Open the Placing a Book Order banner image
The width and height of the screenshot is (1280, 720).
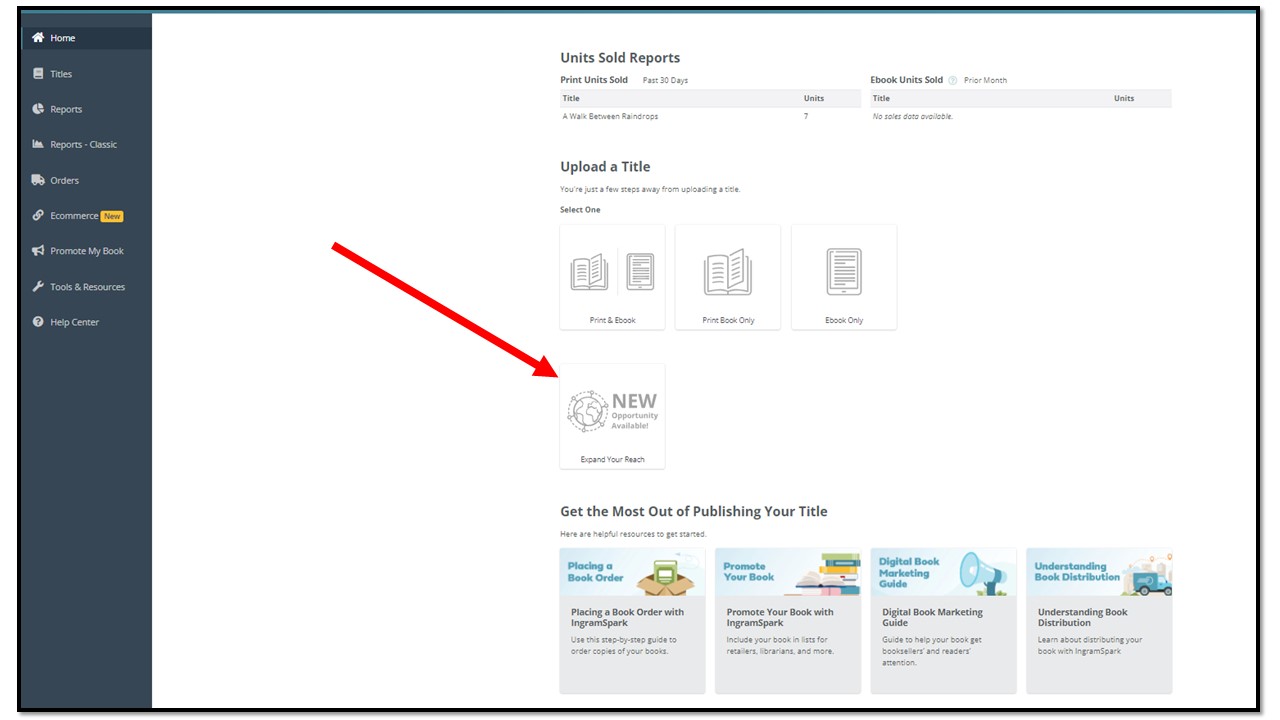632,572
